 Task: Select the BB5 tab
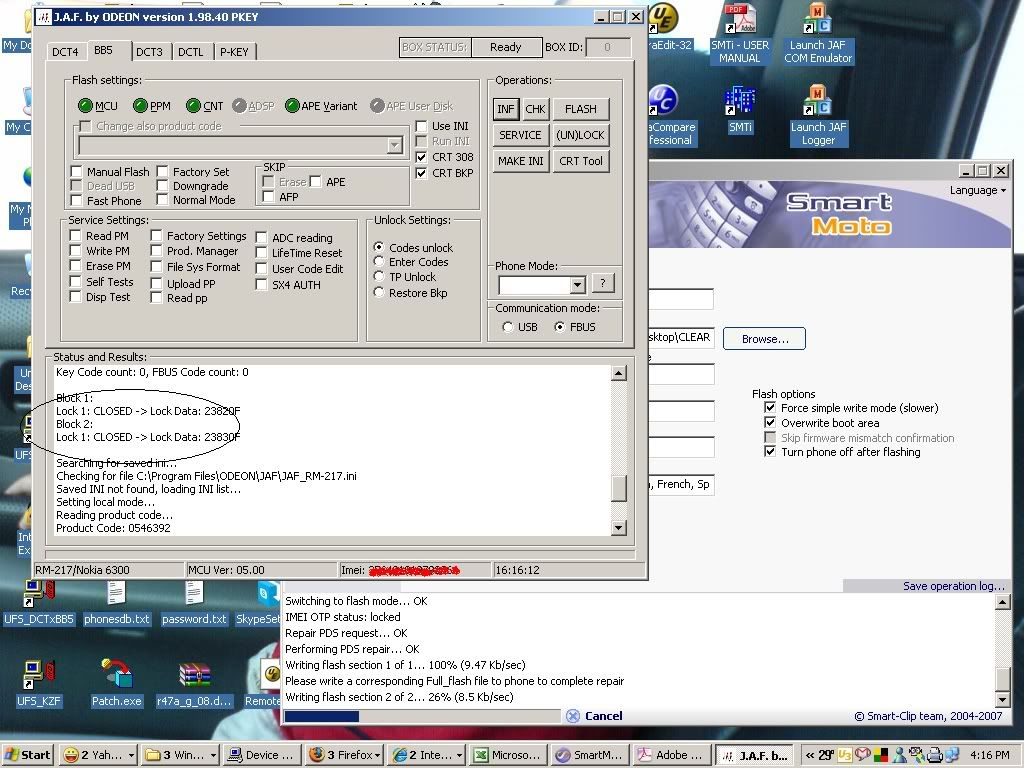[103, 50]
